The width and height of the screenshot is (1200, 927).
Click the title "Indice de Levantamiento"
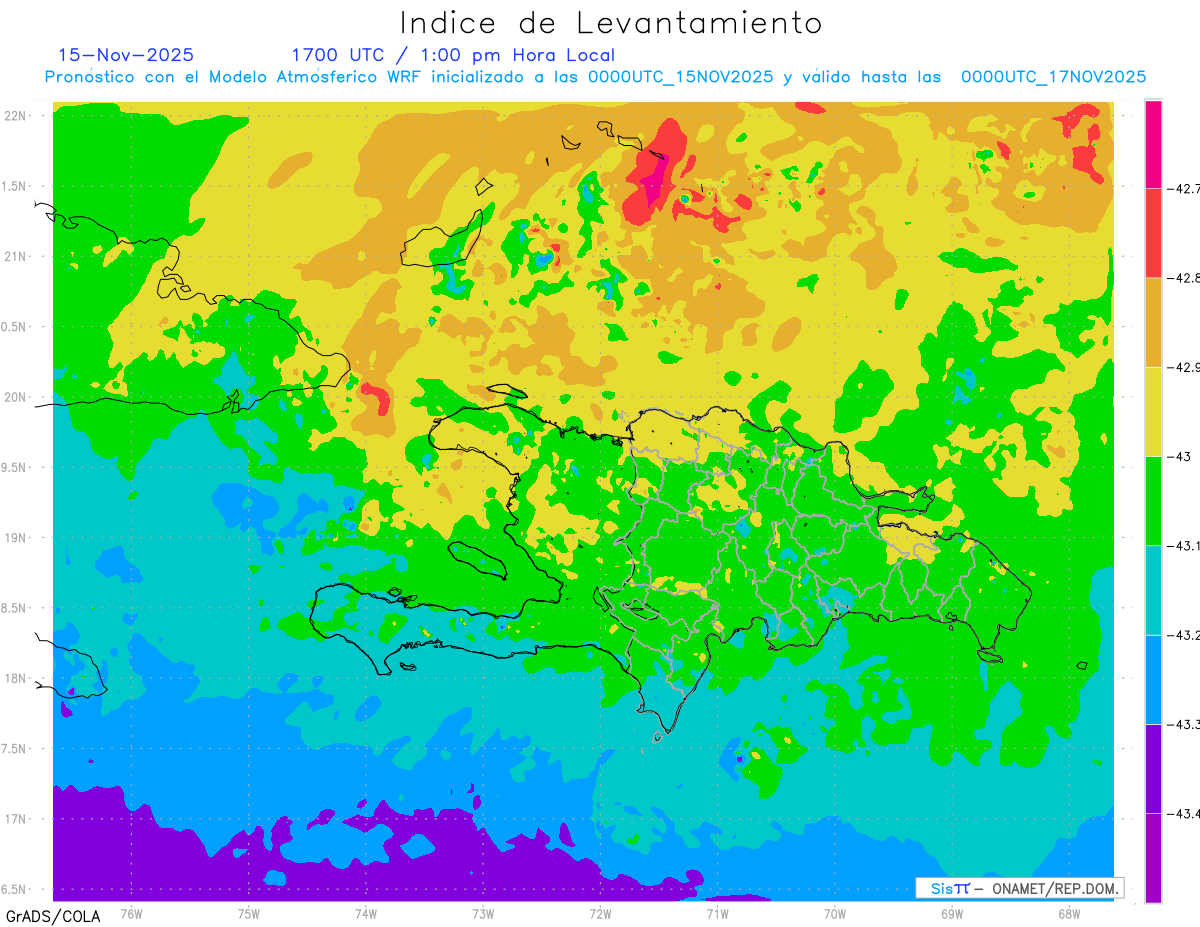coord(610,22)
